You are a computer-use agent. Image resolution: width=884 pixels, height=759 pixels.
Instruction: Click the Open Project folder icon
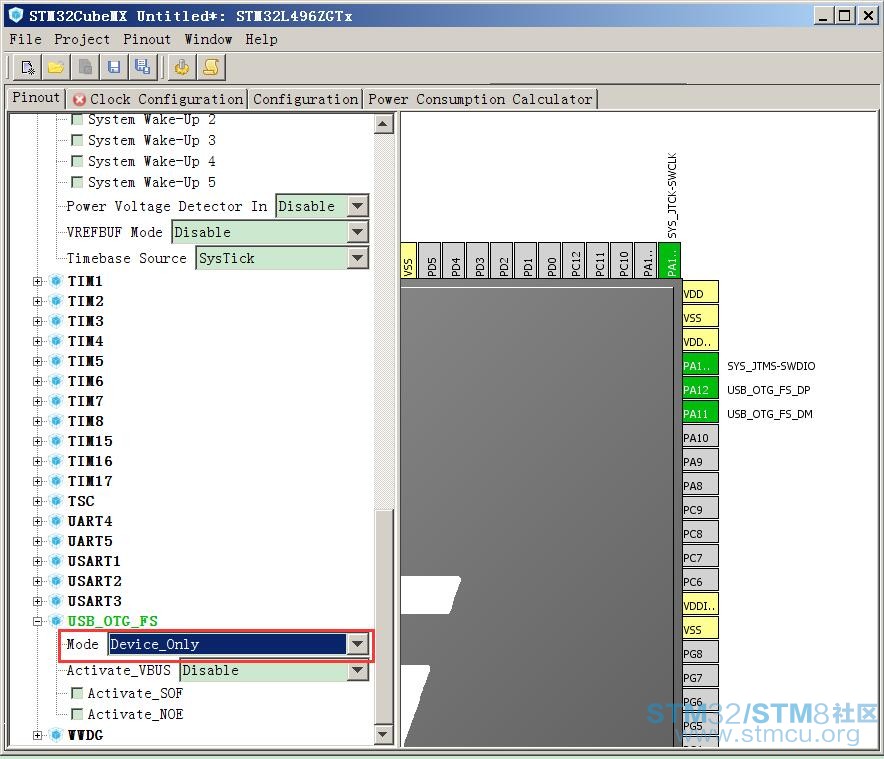[56, 68]
